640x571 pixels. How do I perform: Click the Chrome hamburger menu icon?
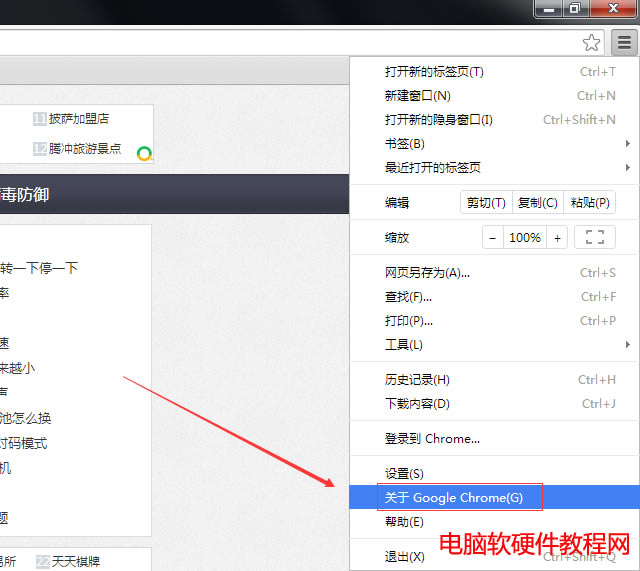click(624, 42)
